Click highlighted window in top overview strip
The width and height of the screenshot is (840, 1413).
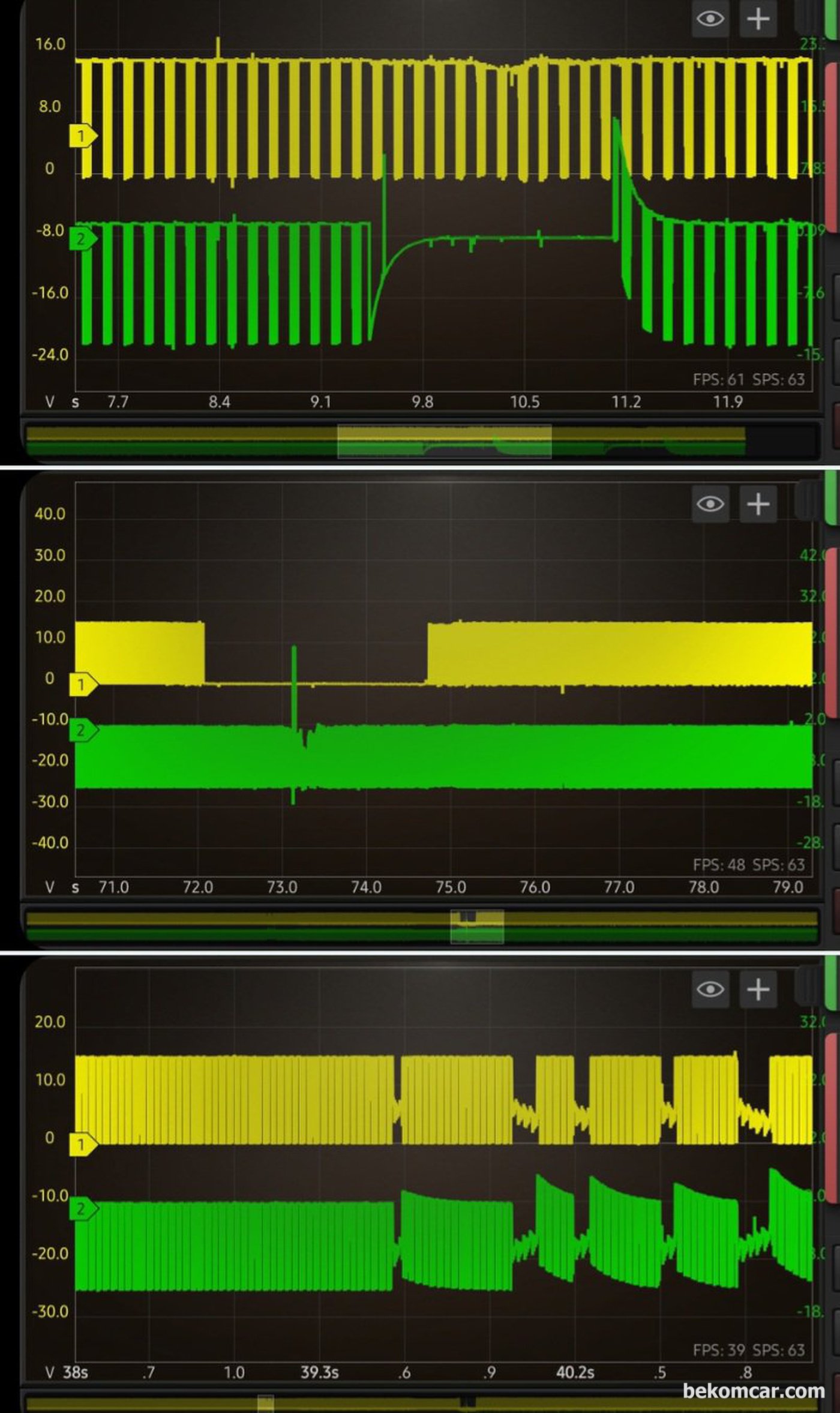(445, 441)
